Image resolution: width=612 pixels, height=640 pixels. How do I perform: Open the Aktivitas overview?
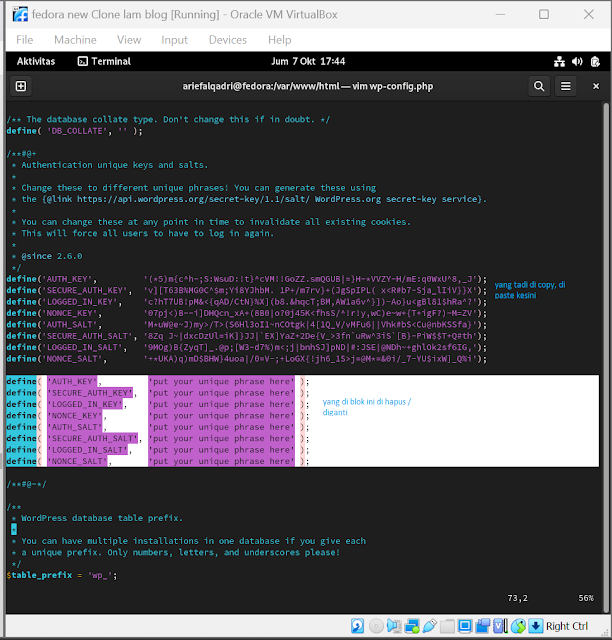click(36, 61)
